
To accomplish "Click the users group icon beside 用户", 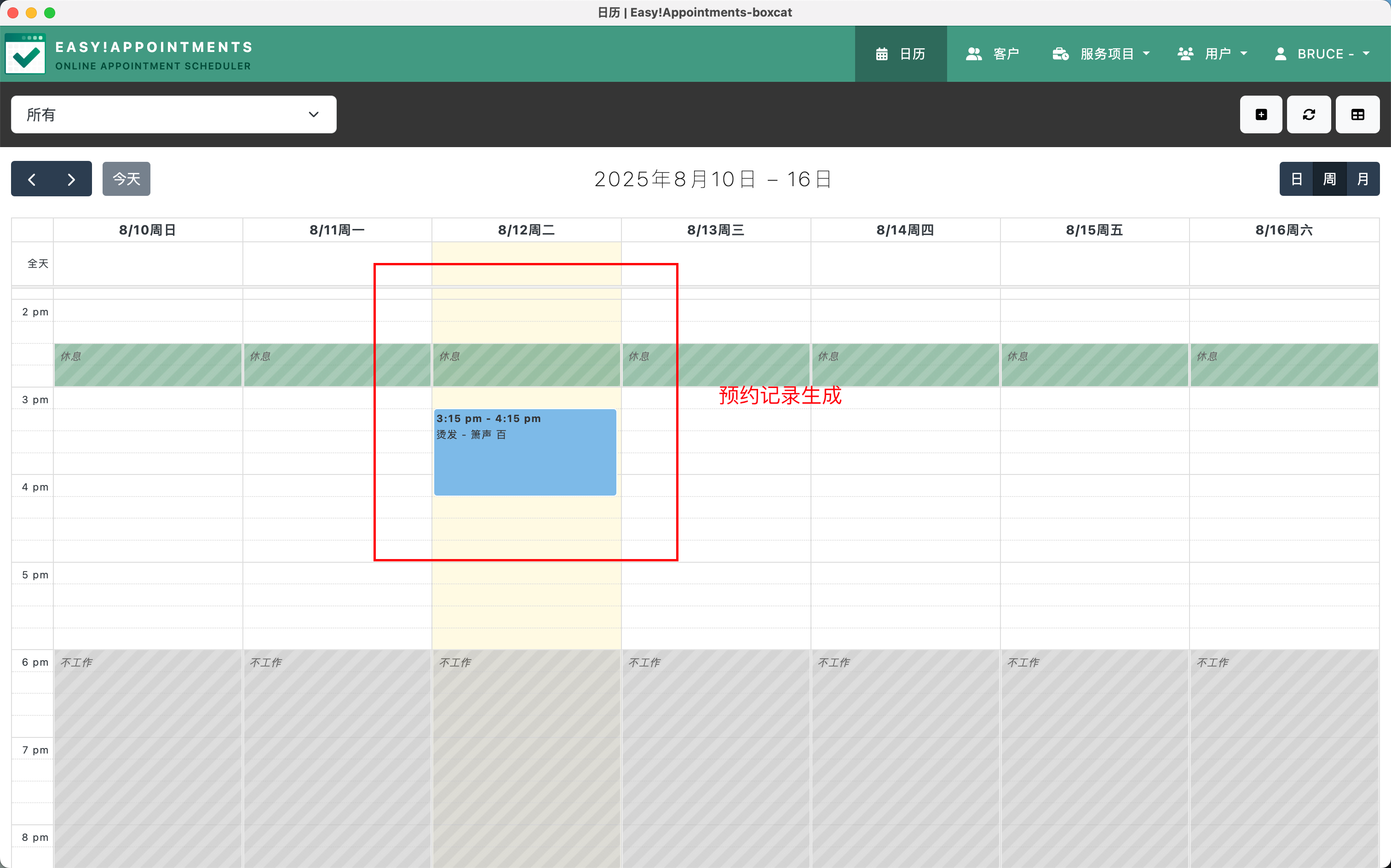I will point(1185,54).
